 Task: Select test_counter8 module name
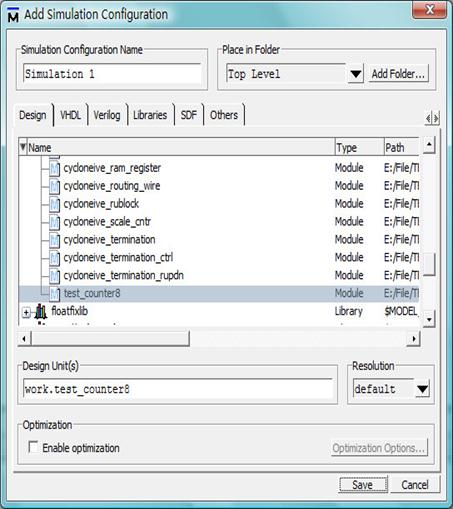pos(92,294)
